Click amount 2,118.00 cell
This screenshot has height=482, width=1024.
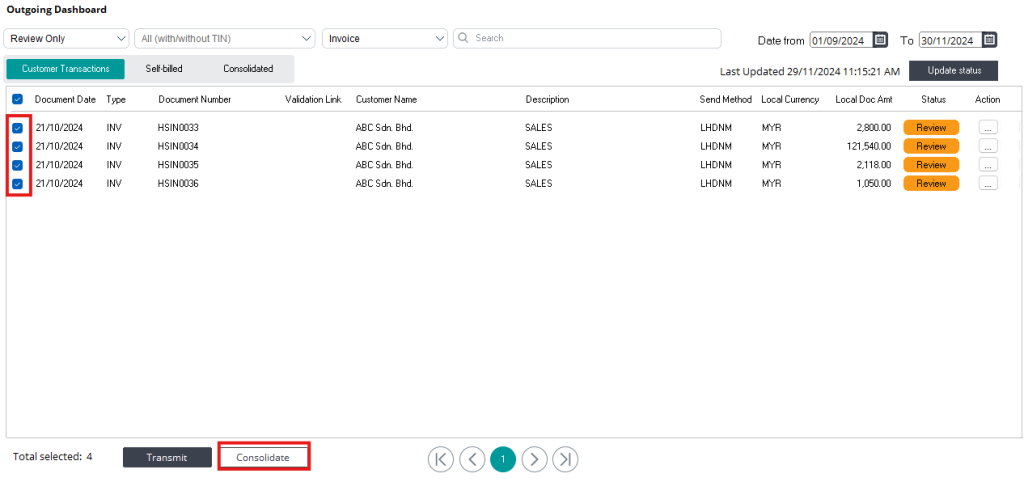click(874, 165)
